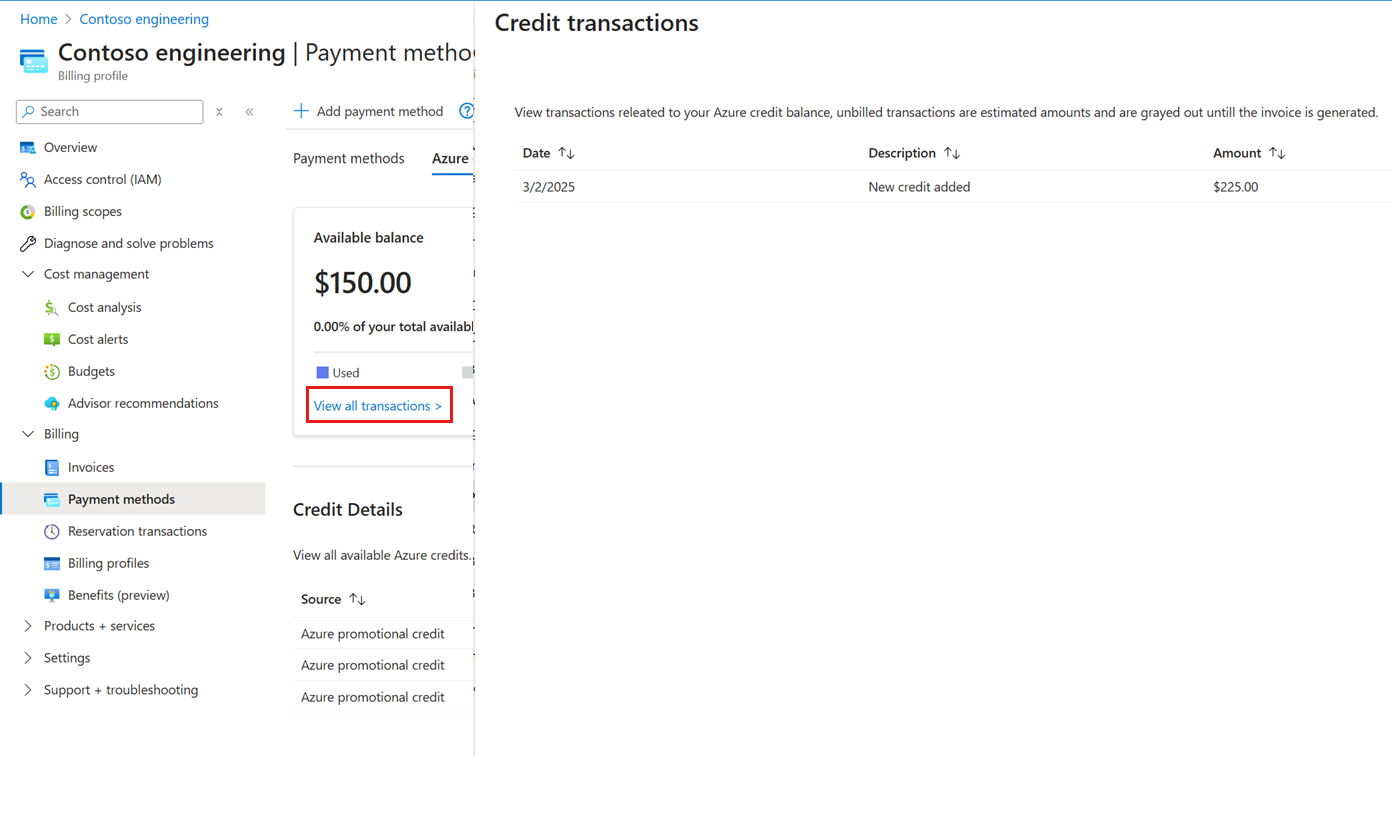
Task: Select the Cost alerts icon
Action: coord(51,339)
